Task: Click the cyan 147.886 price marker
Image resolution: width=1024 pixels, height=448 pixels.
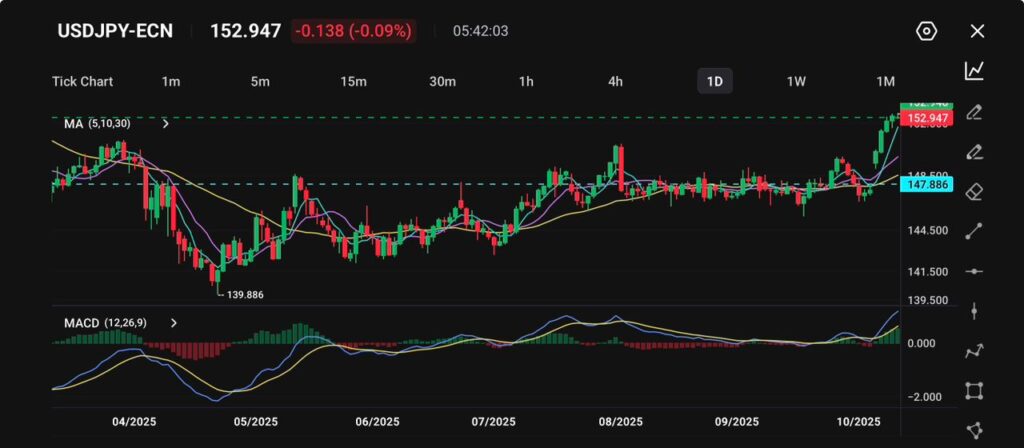Action: (x=926, y=185)
